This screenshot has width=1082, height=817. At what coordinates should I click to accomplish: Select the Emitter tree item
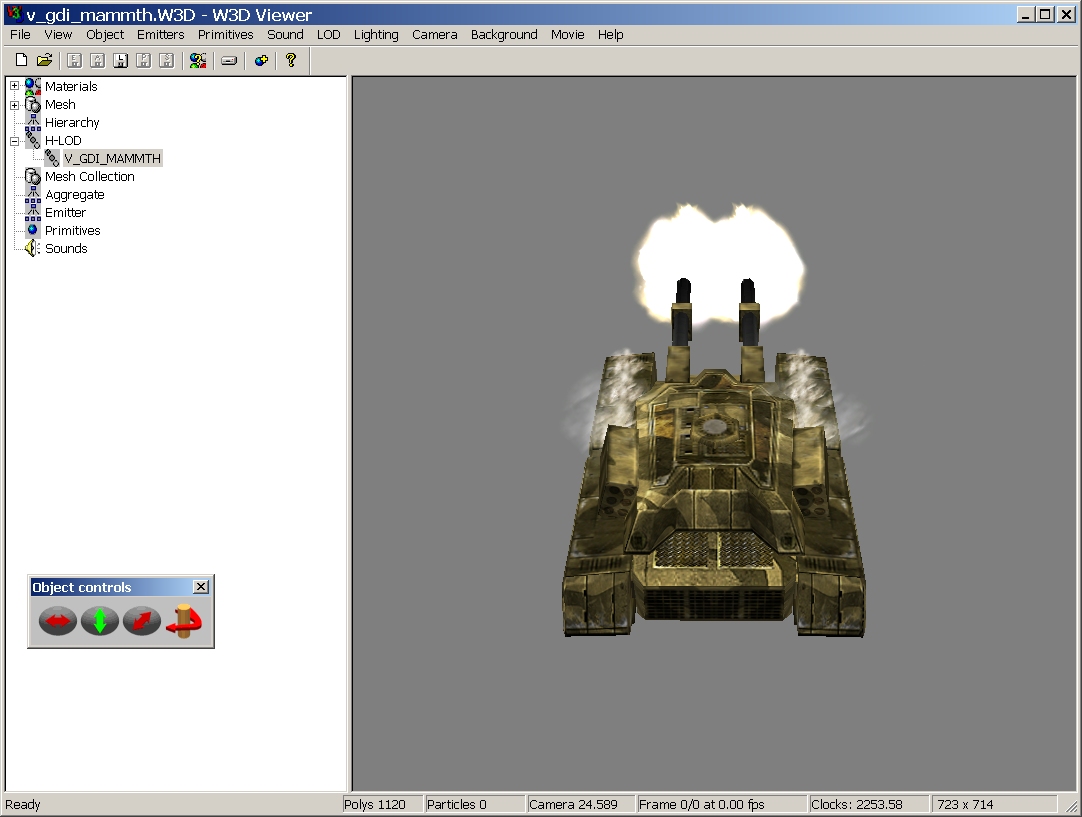[x=66, y=213]
